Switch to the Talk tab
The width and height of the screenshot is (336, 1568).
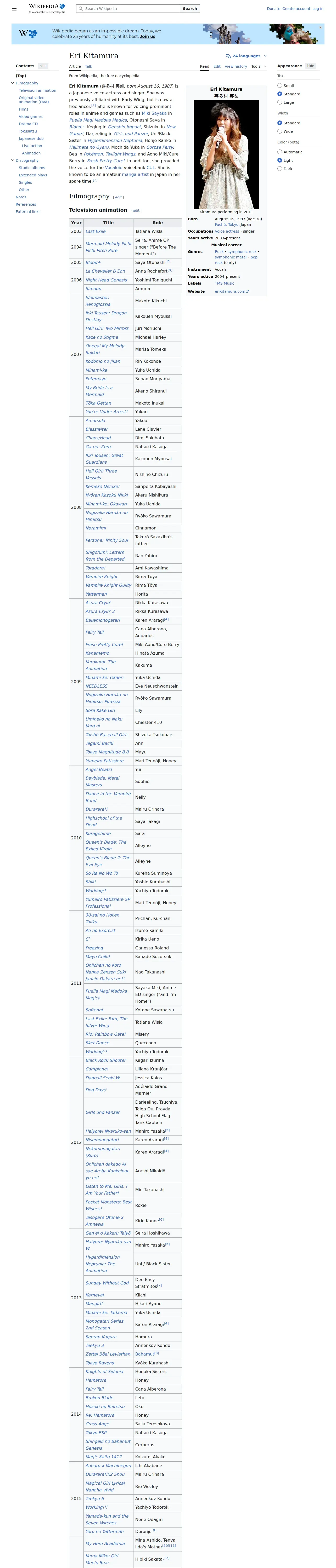[x=88, y=66]
